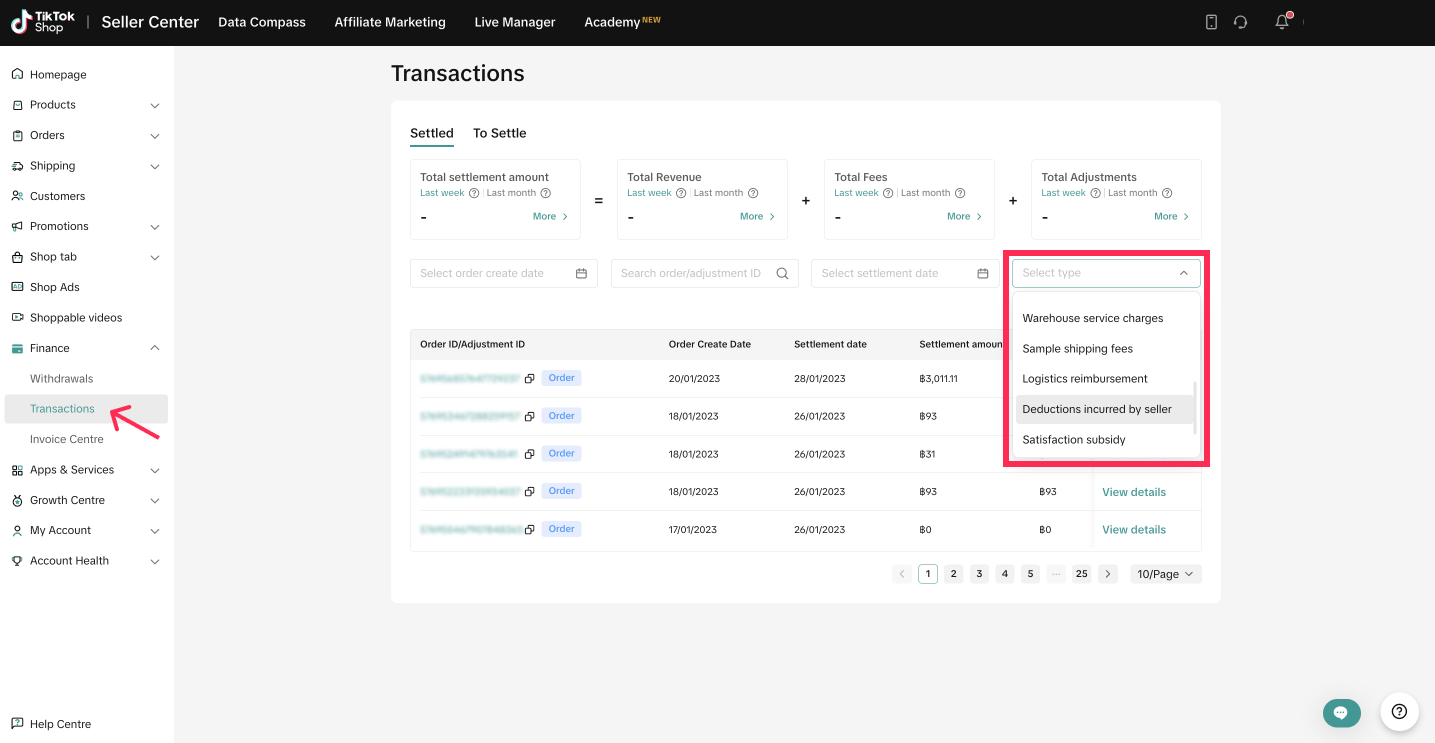Collapse the Finance sidebar section
Image resolution: width=1435 pixels, height=743 pixels.
coord(154,348)
